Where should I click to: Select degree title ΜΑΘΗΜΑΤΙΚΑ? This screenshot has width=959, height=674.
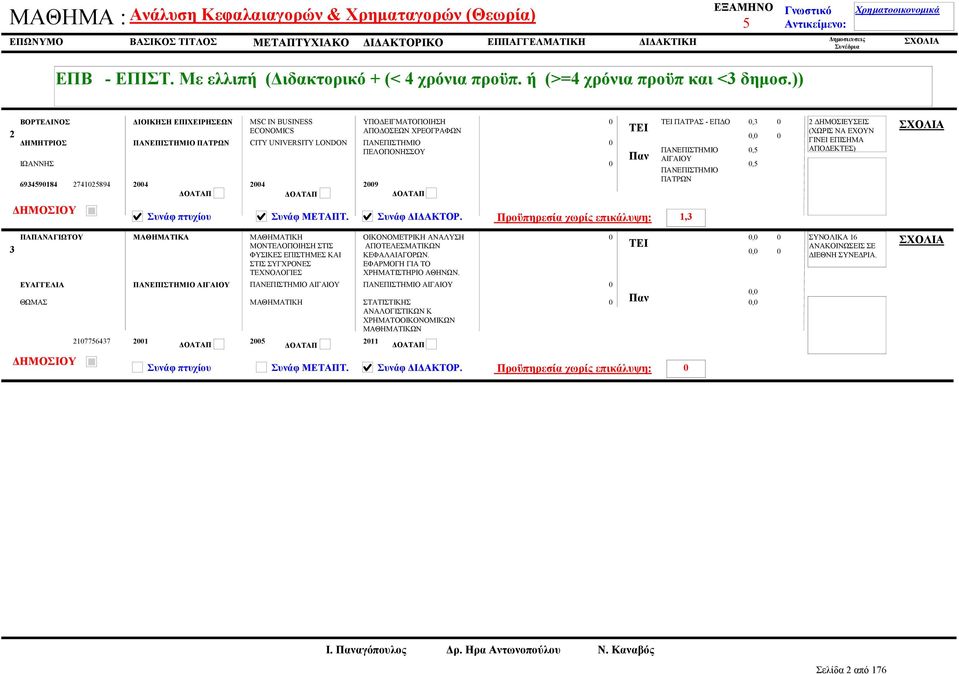(x=161, y=237)
